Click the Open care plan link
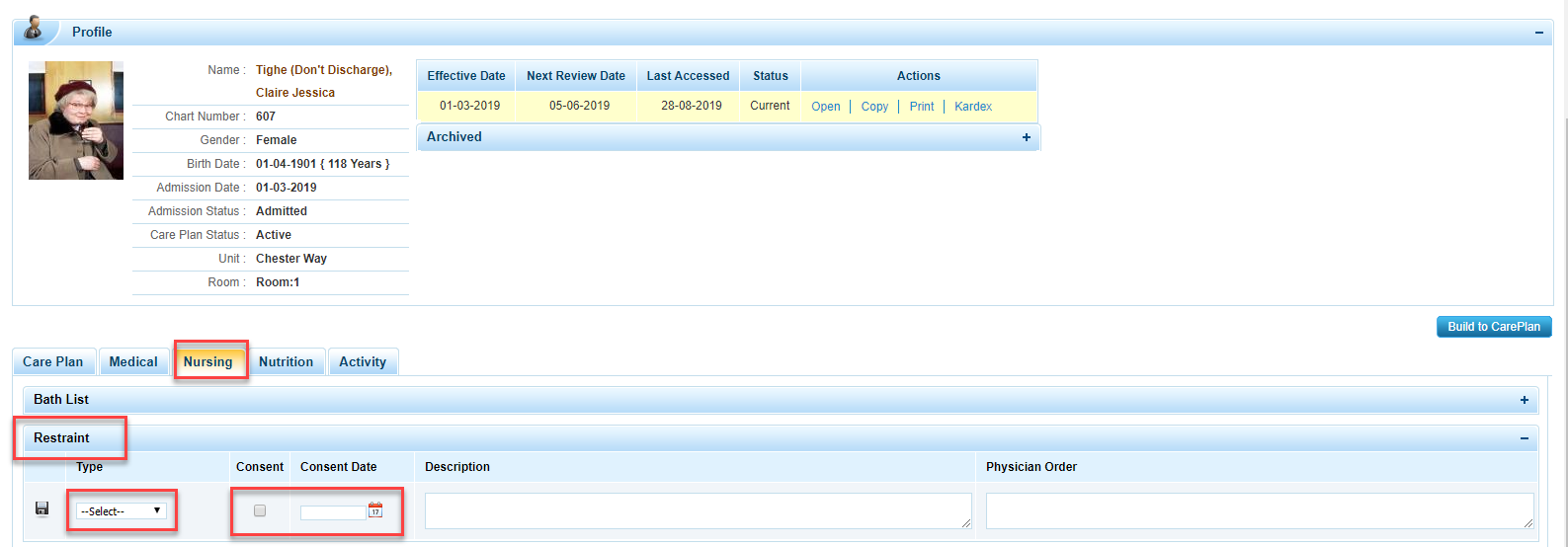 (826, 107)
